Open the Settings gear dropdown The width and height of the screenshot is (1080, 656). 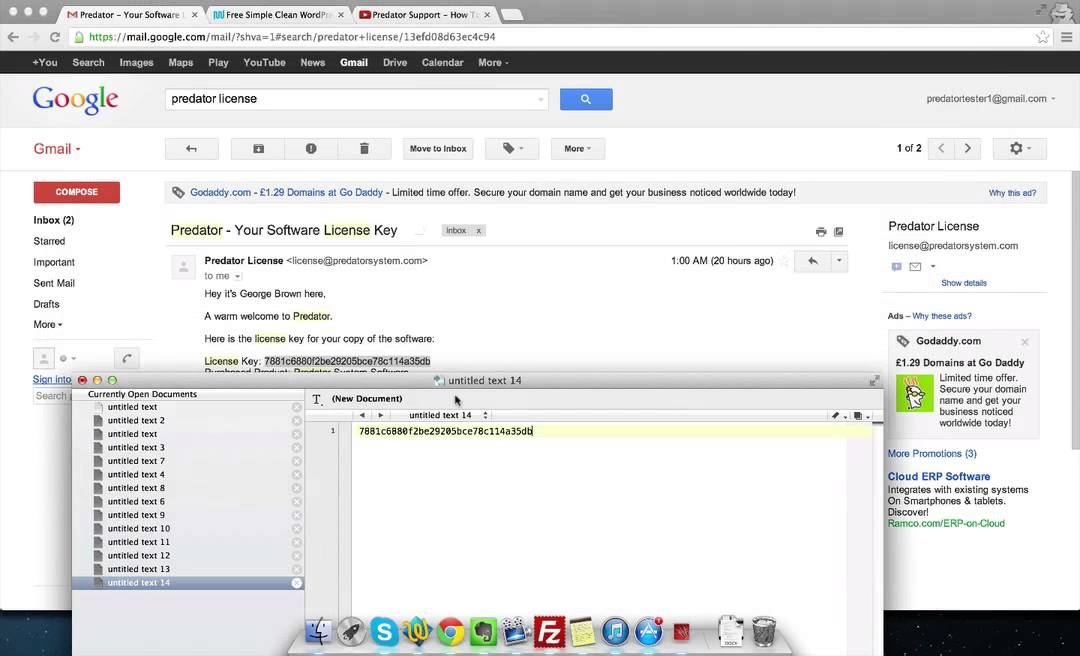click(1019, 149)
